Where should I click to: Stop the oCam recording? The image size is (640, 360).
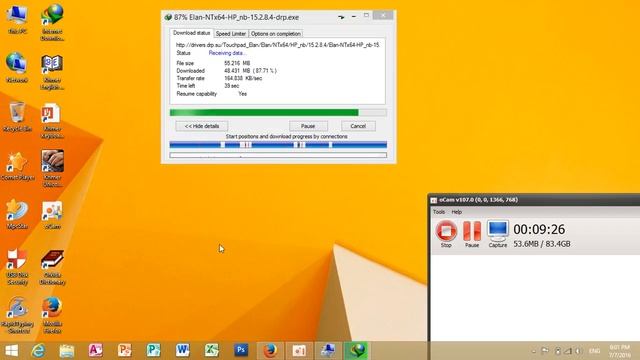coord(446,233)
